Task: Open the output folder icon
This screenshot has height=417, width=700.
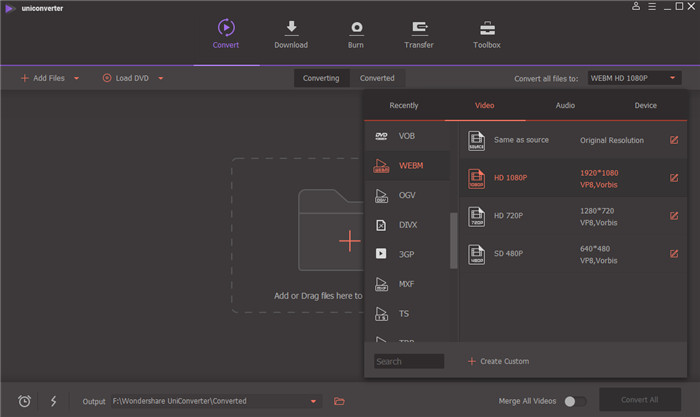Action: tap(340, 401)
